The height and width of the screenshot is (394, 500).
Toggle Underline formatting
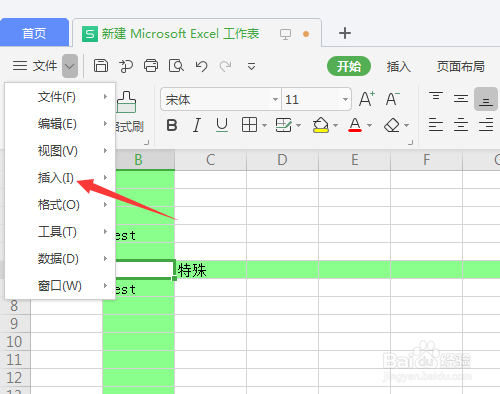pos(222,125)
